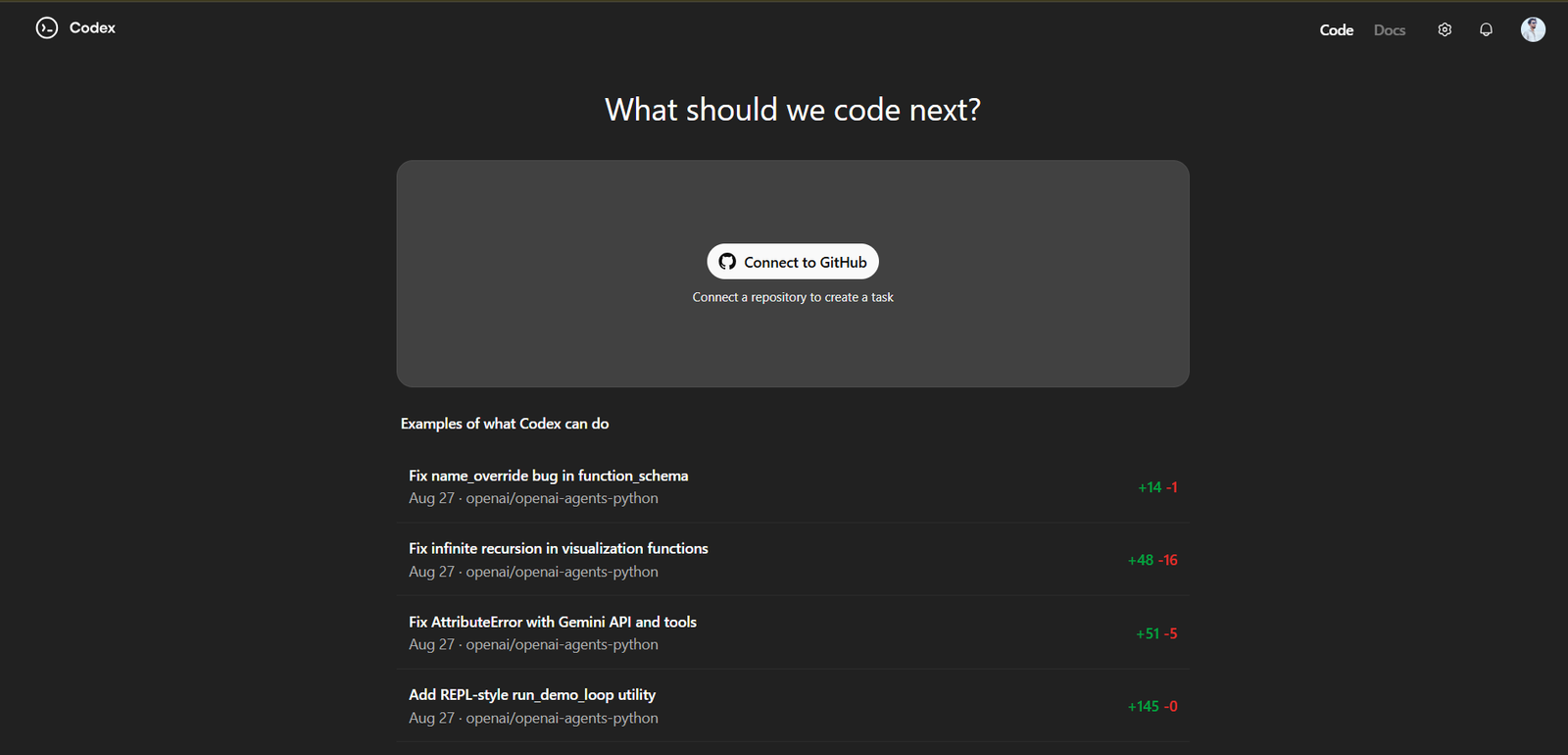Click the GitHub octocat icon
Viewport: 1568px width, 755px height.
(x=727, y=262)
